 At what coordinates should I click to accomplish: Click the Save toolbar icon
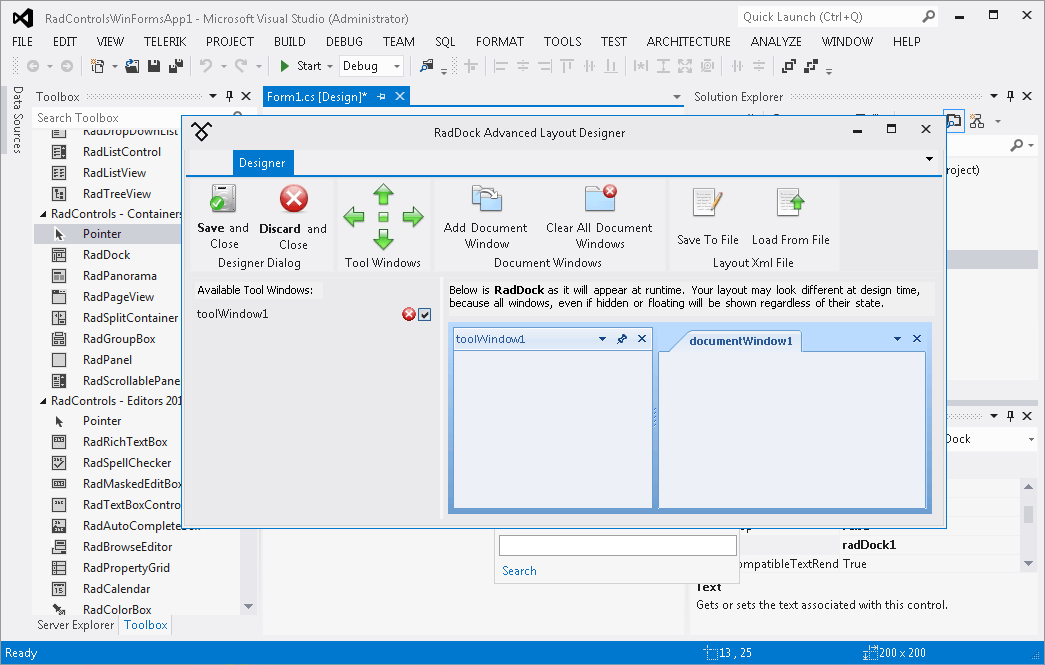pos(154,66)
